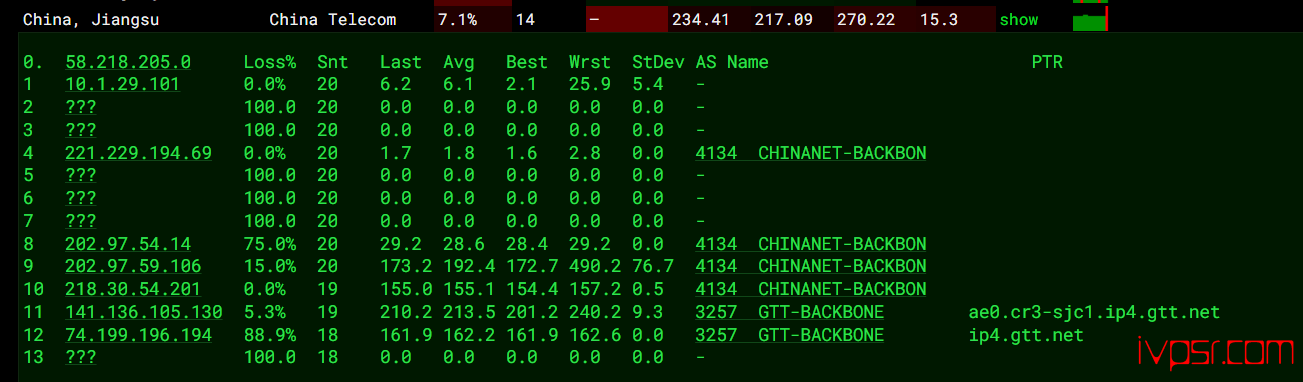Click the PTR column header
Viewport: 1303px width, 382px height.
[x=1047, y=62]
